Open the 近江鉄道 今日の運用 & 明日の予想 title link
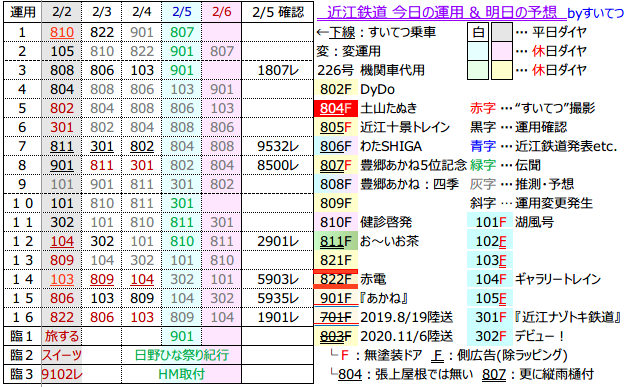 (x=441, y=13)
